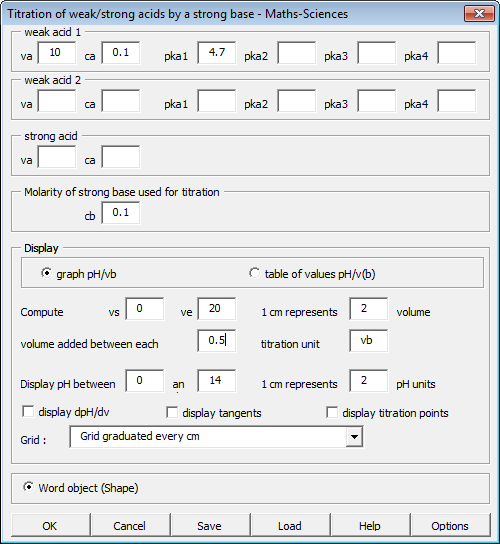Click the ve end volume field

tap(217, 308)
